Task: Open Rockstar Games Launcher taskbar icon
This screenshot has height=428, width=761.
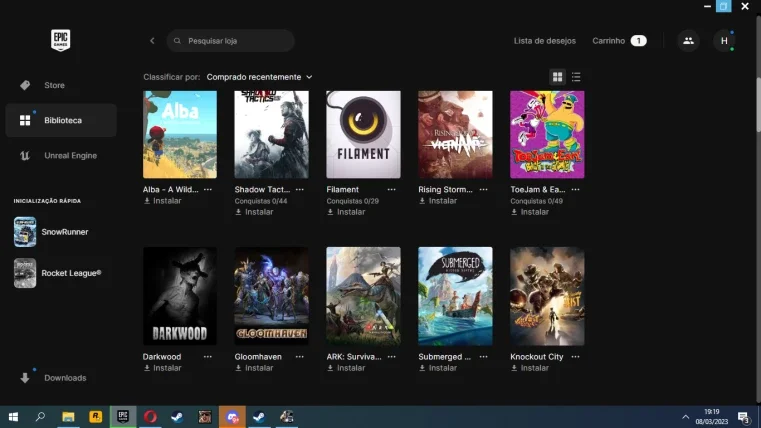Action: 96,417
